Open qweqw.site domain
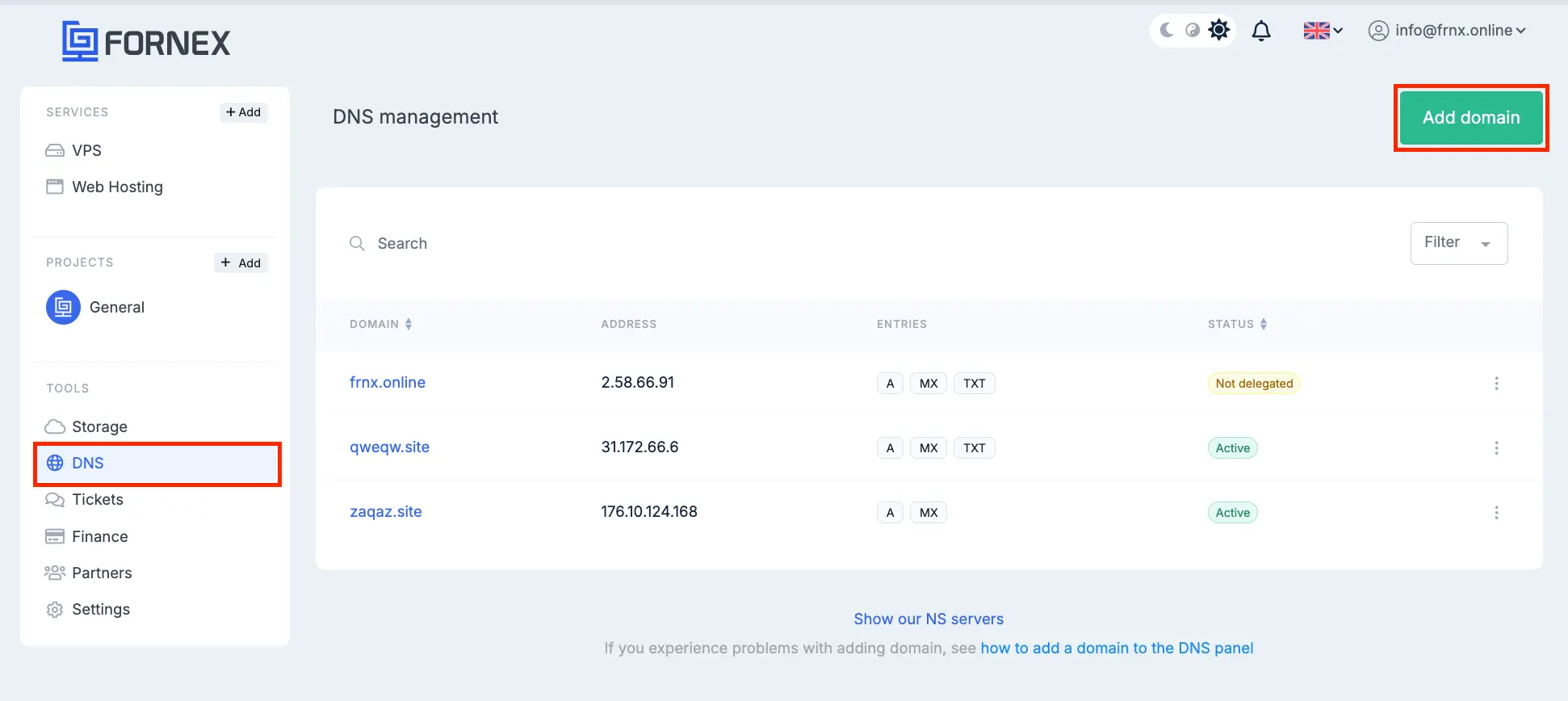The image size is (1568, 701). [x=389, y=447]
